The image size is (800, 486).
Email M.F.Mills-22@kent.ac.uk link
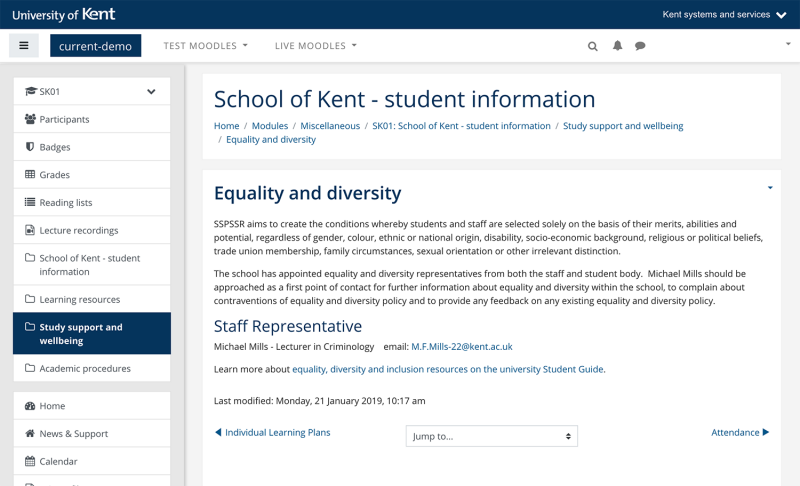(462, 347)
